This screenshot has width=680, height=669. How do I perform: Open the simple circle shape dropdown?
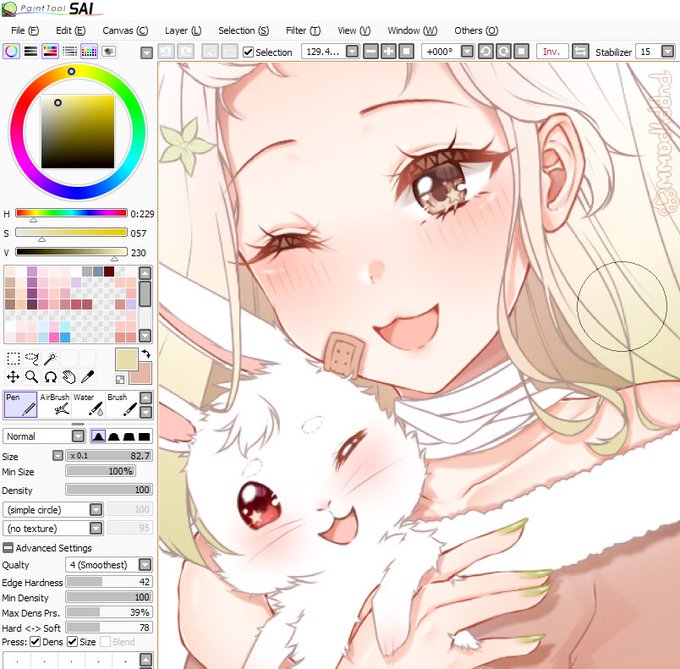(96, 509)
